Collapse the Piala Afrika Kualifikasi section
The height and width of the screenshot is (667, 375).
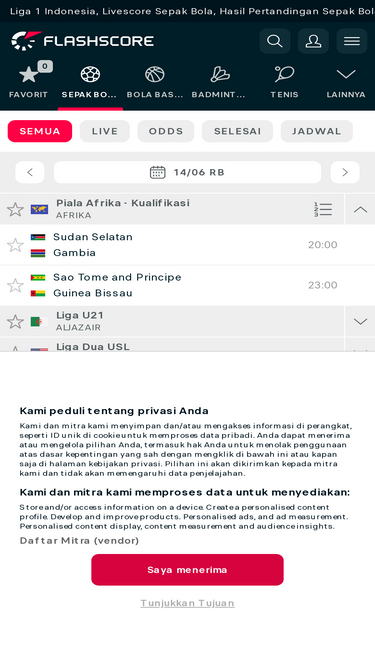360,209
